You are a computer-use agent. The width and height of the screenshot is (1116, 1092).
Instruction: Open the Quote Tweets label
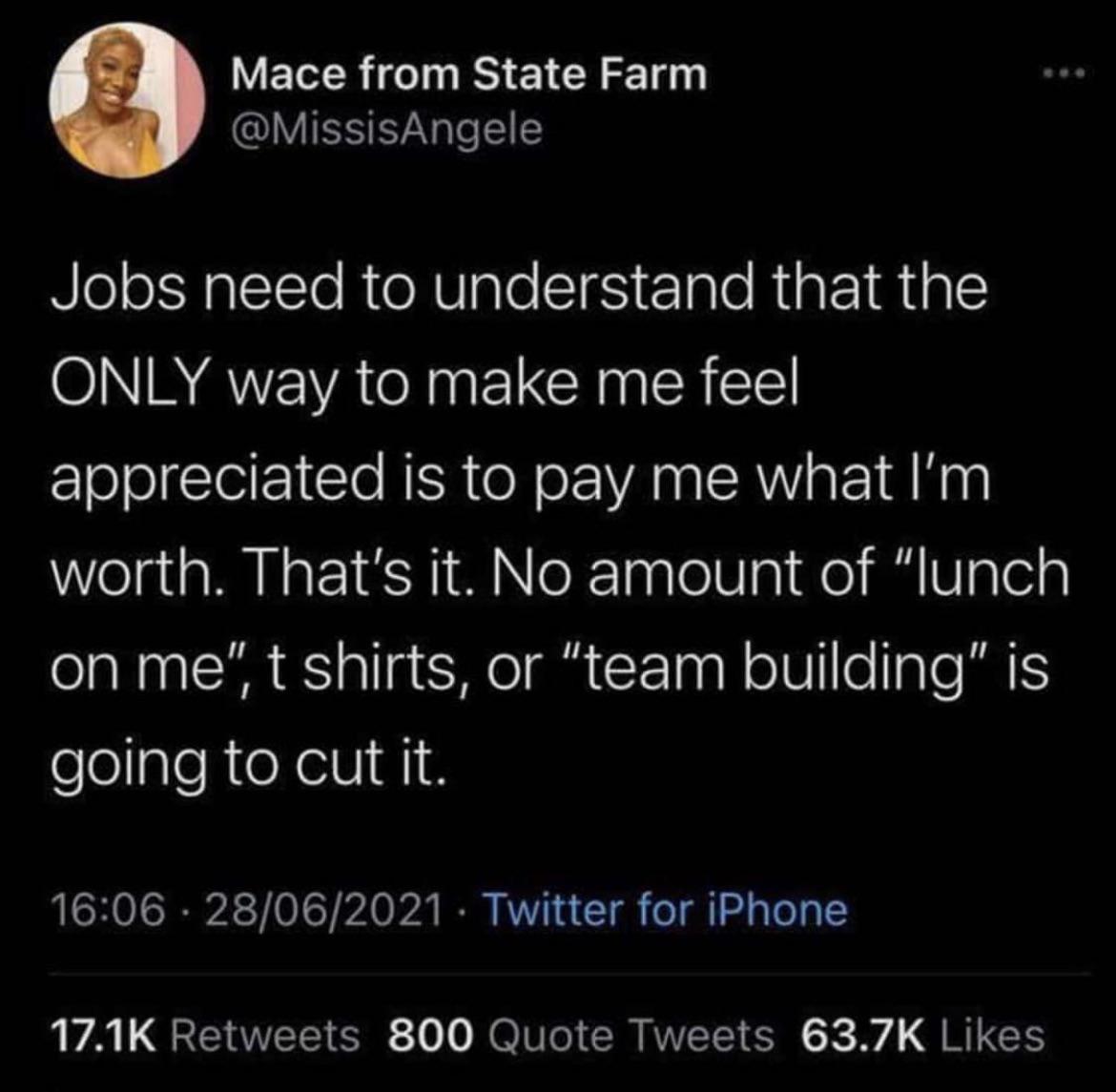point(632,1035)
